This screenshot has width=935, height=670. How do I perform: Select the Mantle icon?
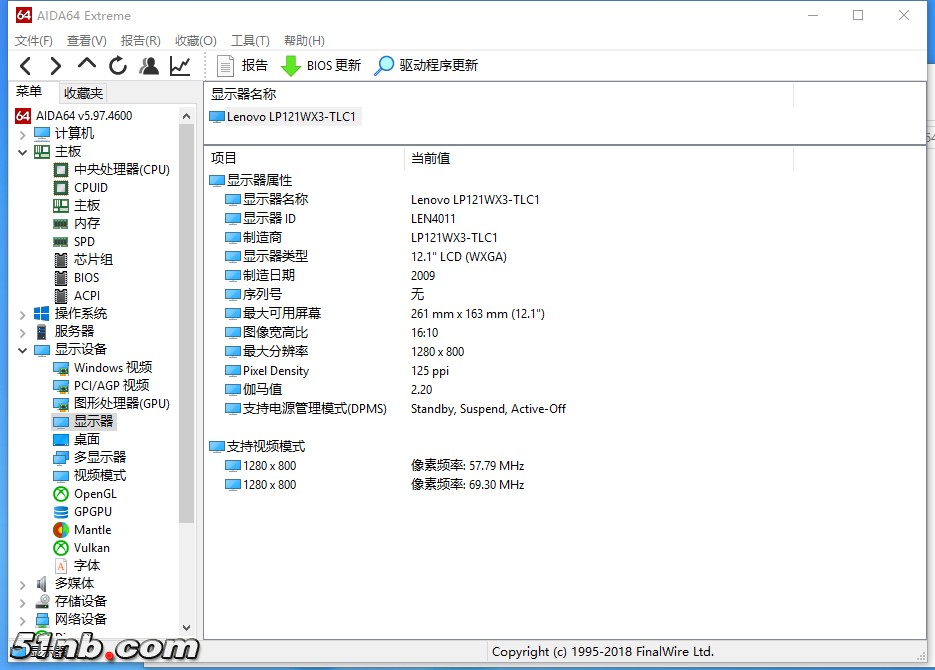[61, 529]
